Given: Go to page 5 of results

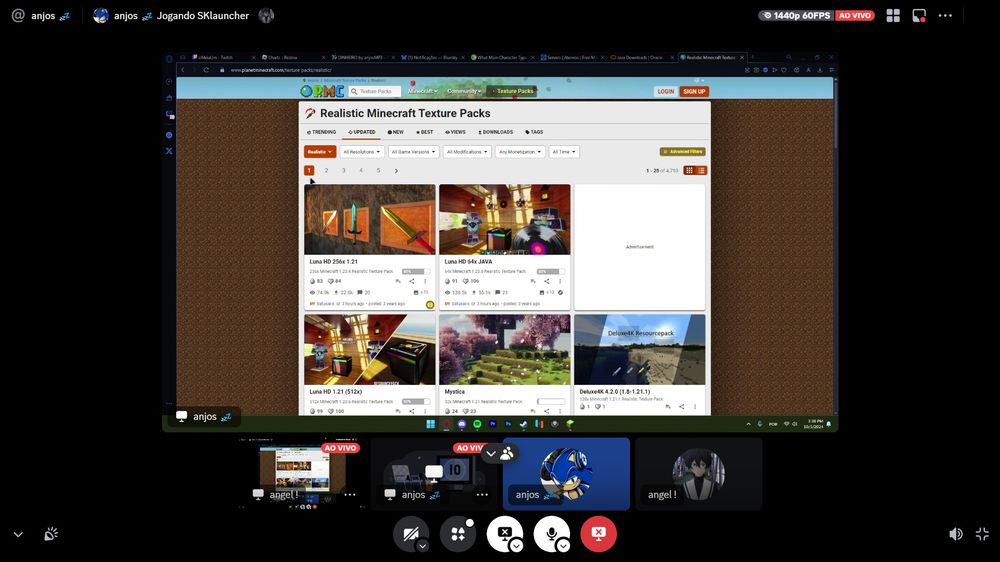Looking at the screenshot, I should (x=378, y=170).
